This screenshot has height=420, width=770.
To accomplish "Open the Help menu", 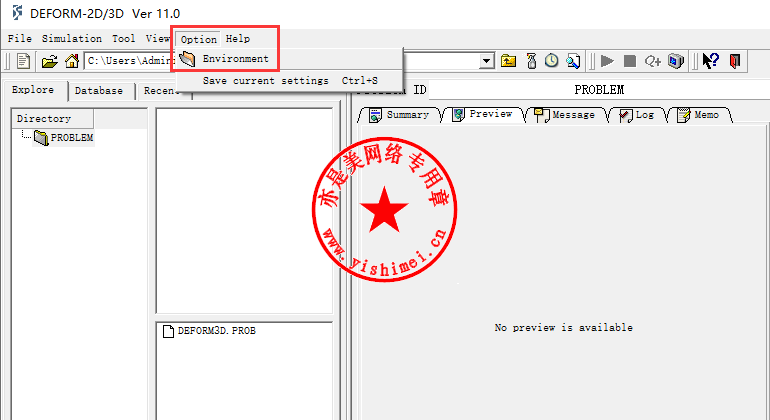I will 238,39.
